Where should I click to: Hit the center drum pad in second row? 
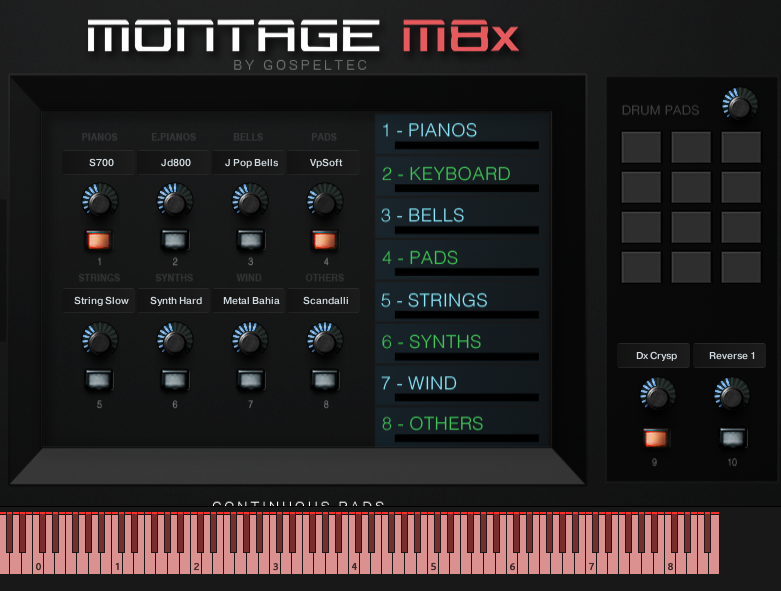[691, 187]
